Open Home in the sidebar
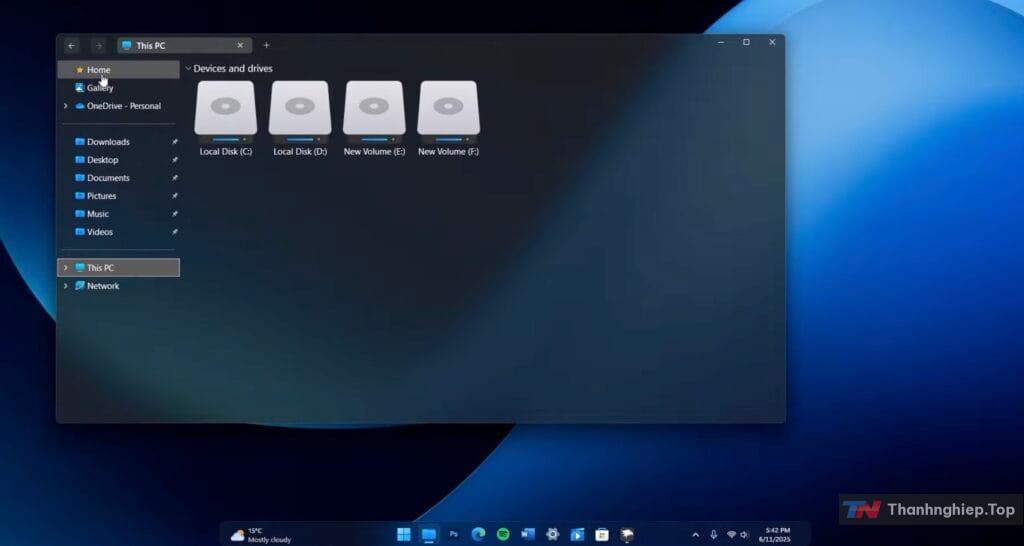The image size is (1024, 546). tap(118, 70)
